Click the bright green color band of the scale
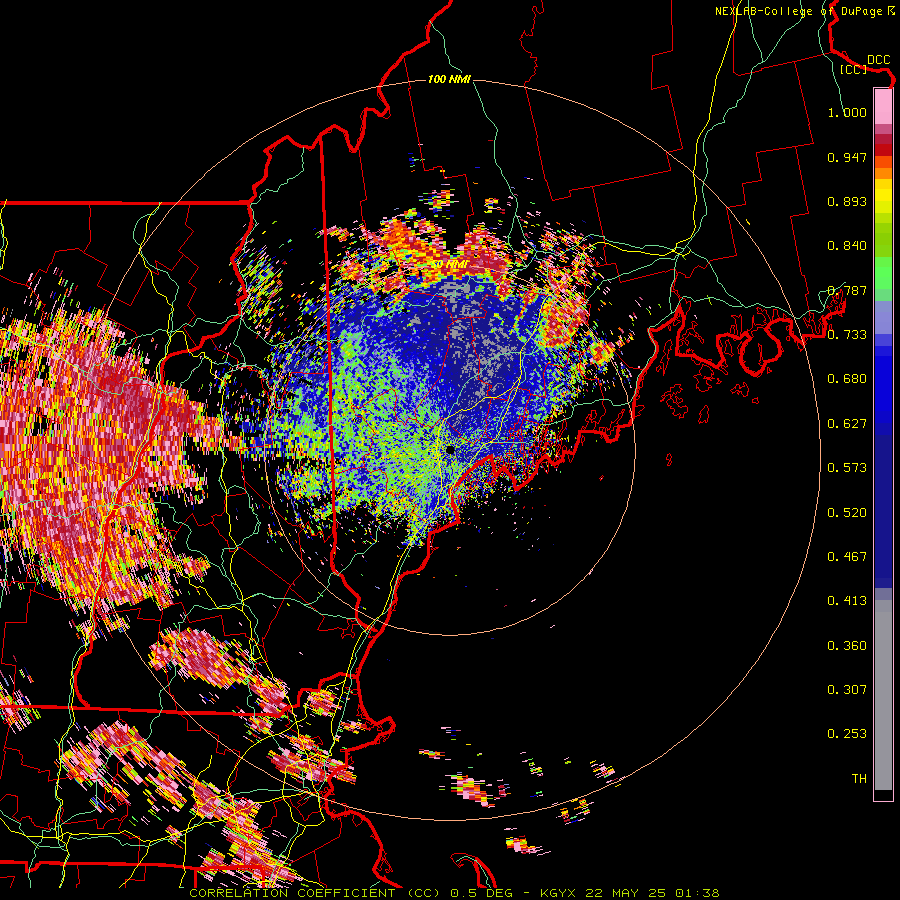 tap(883, 273)
